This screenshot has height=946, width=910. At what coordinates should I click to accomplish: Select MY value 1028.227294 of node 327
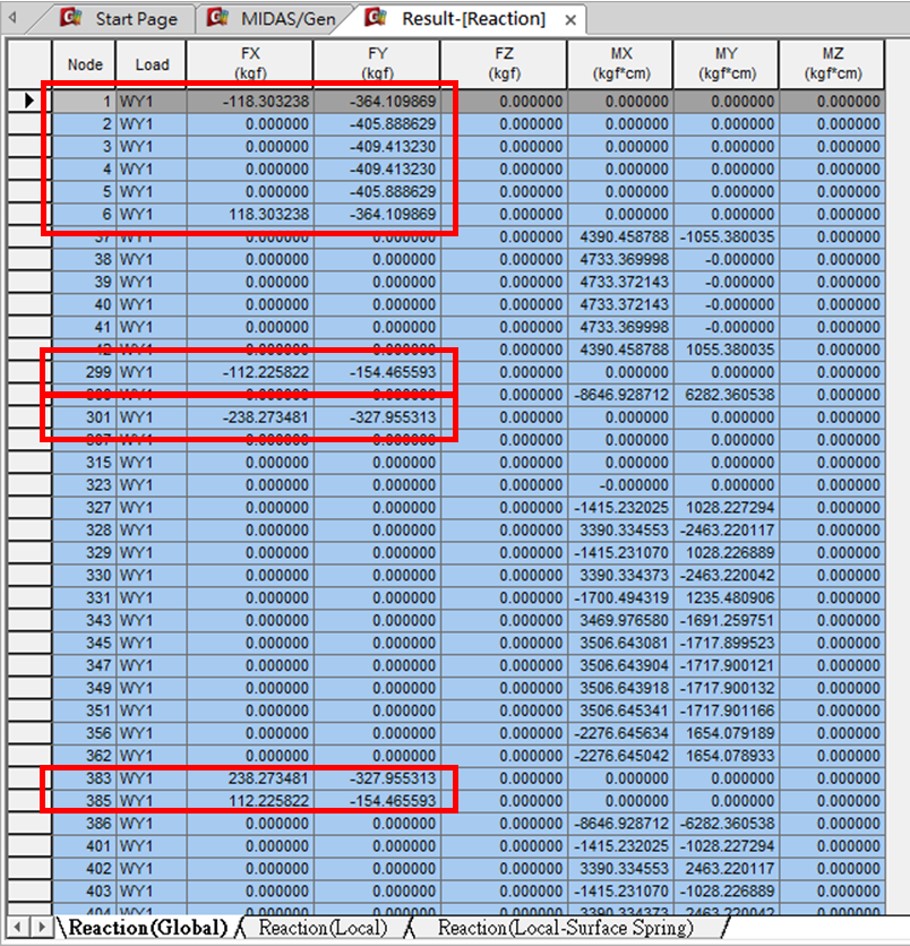tap(727, 507)
